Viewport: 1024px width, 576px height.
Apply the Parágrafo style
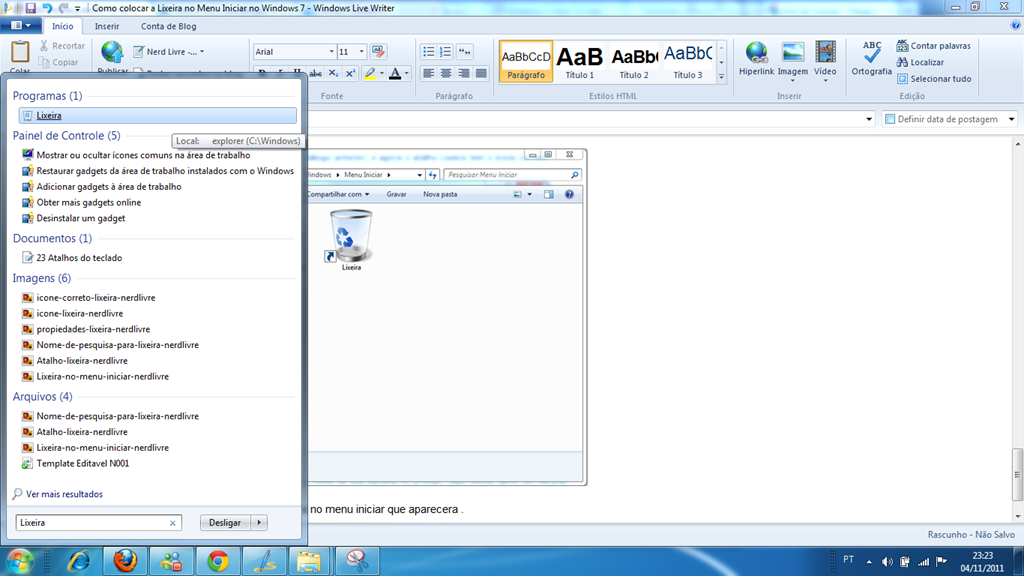click(526, 61)
